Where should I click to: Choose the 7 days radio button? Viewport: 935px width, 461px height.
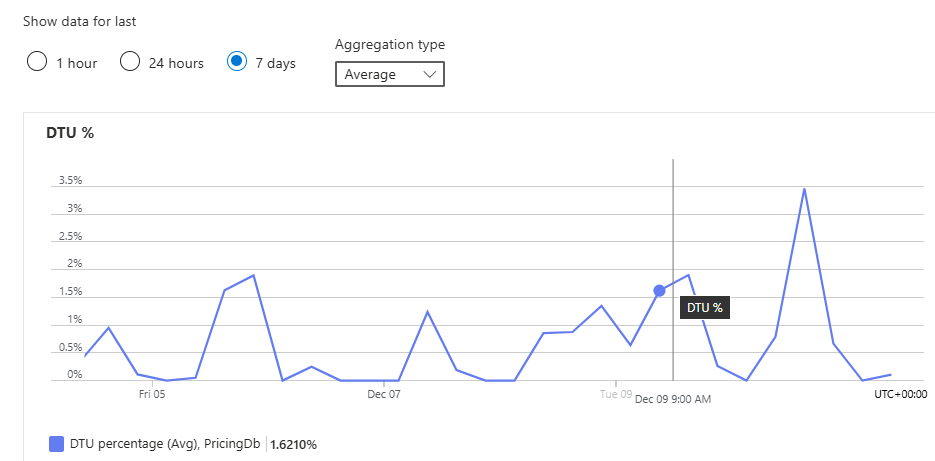coord(236,62)
